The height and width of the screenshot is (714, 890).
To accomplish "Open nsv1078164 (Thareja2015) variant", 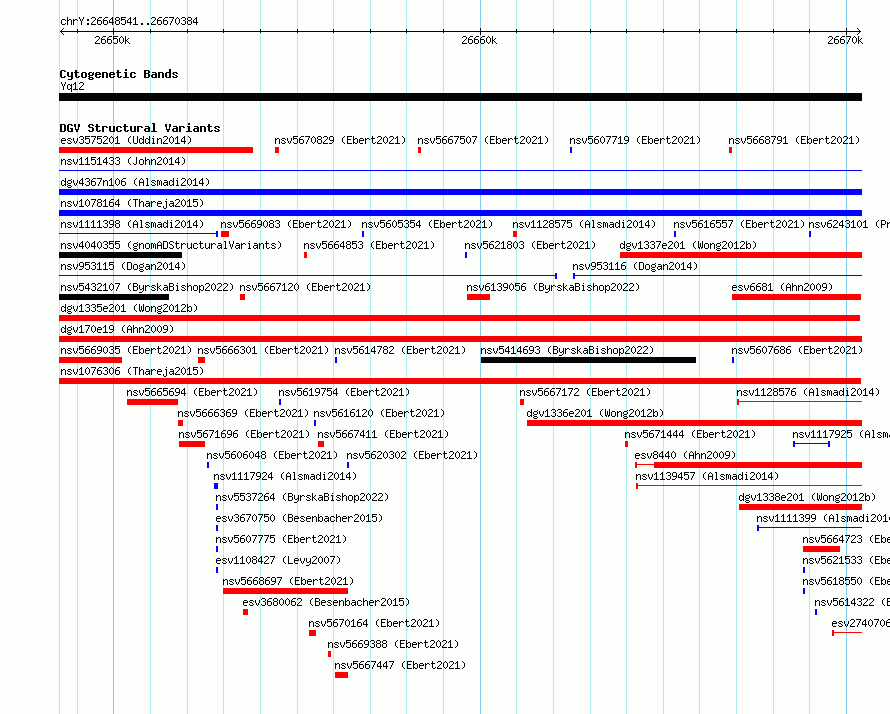I will click(x=132, y=203).
